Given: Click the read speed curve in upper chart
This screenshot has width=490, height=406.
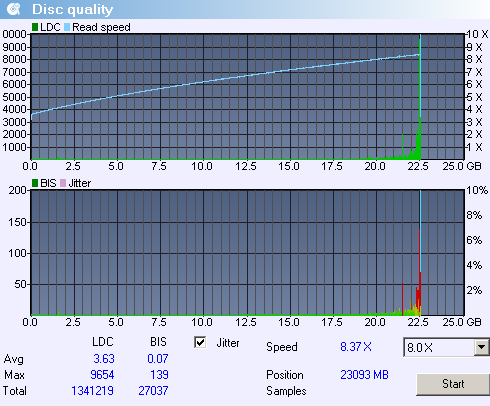Looking at the screenshot, I should coord(225,80).
